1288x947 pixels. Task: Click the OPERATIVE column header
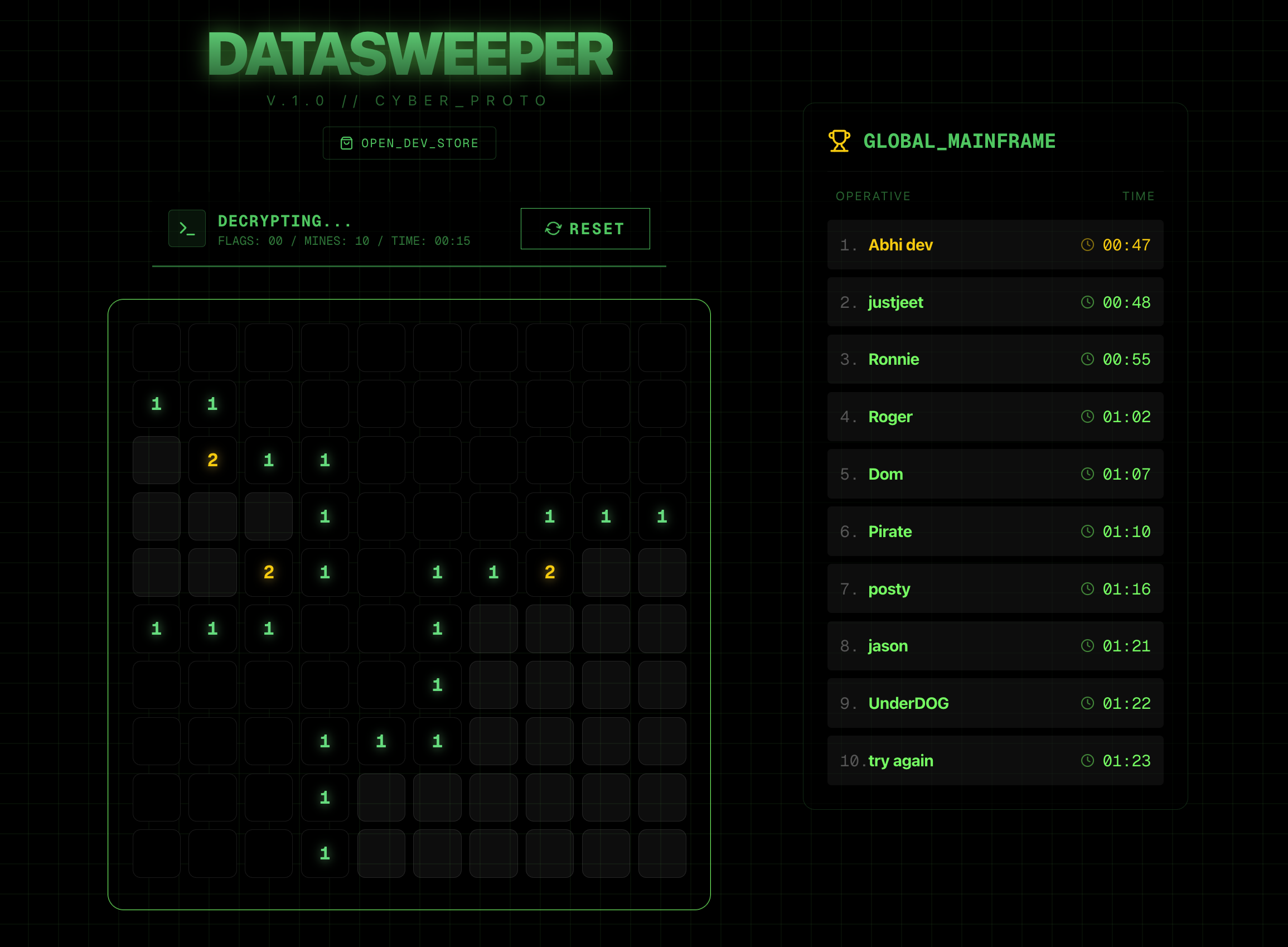[x=873, y=196]
